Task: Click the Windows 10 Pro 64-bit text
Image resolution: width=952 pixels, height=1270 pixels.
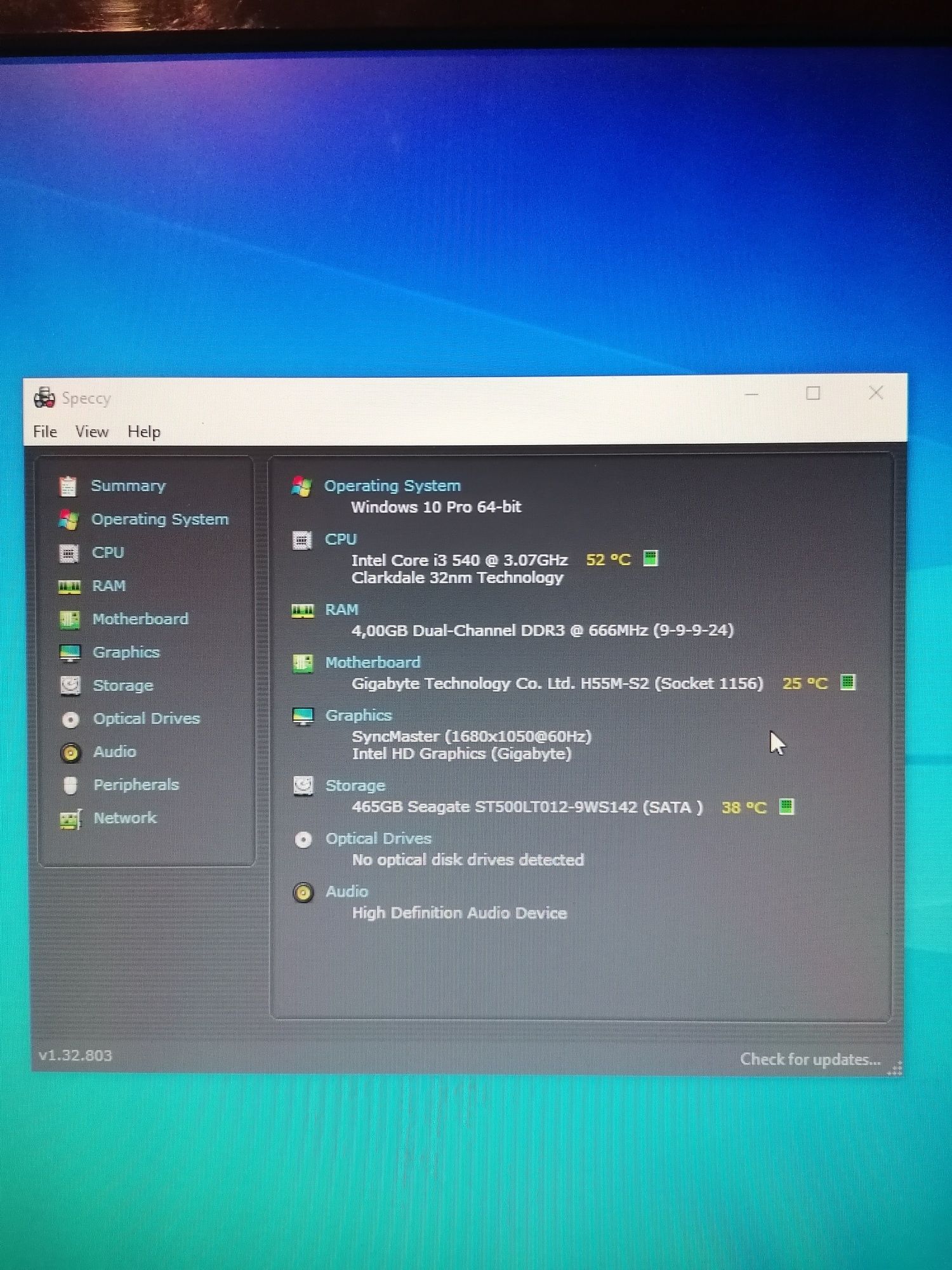Action: coord(437,507)
